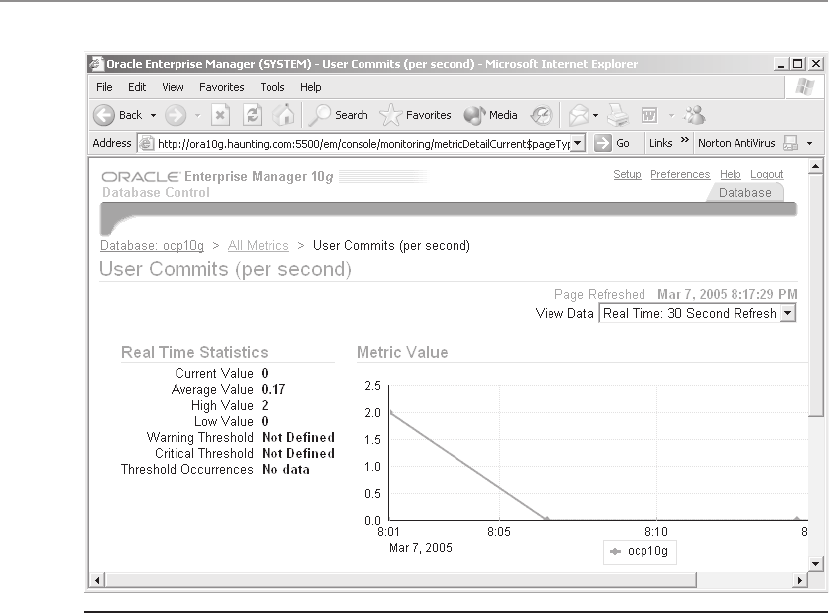
Task: Open the Norton AntiVirus dropdown arrow
Action: click(809, 144)
